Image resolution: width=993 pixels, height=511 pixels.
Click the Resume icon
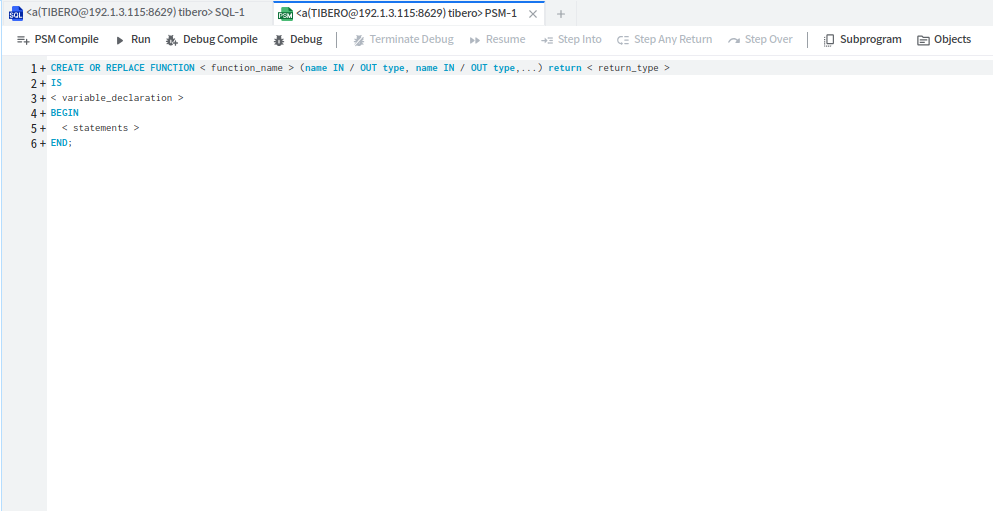pyautogui.click(x=475, y=40)
